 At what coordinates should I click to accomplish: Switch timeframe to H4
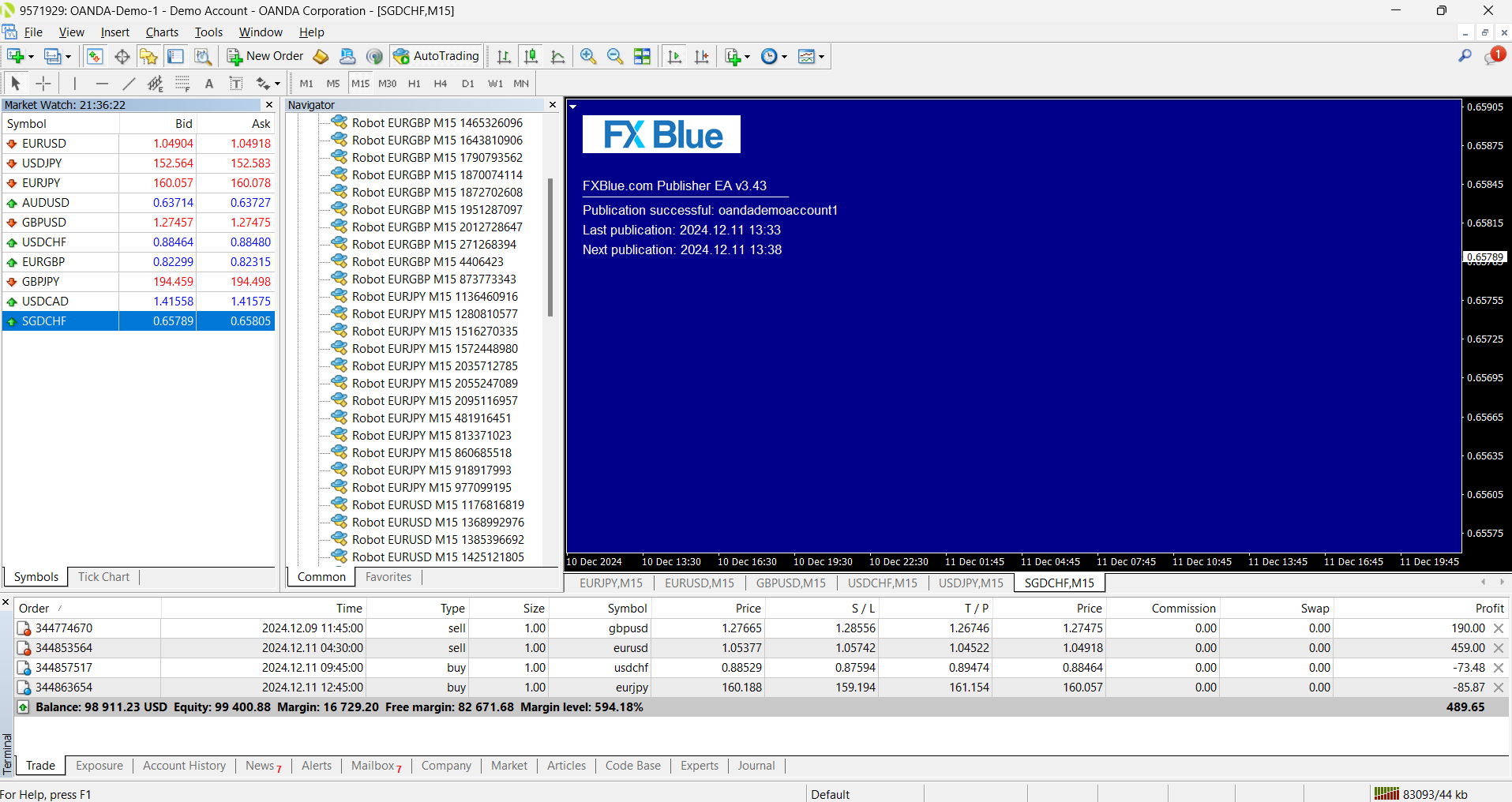pos(441,84)
